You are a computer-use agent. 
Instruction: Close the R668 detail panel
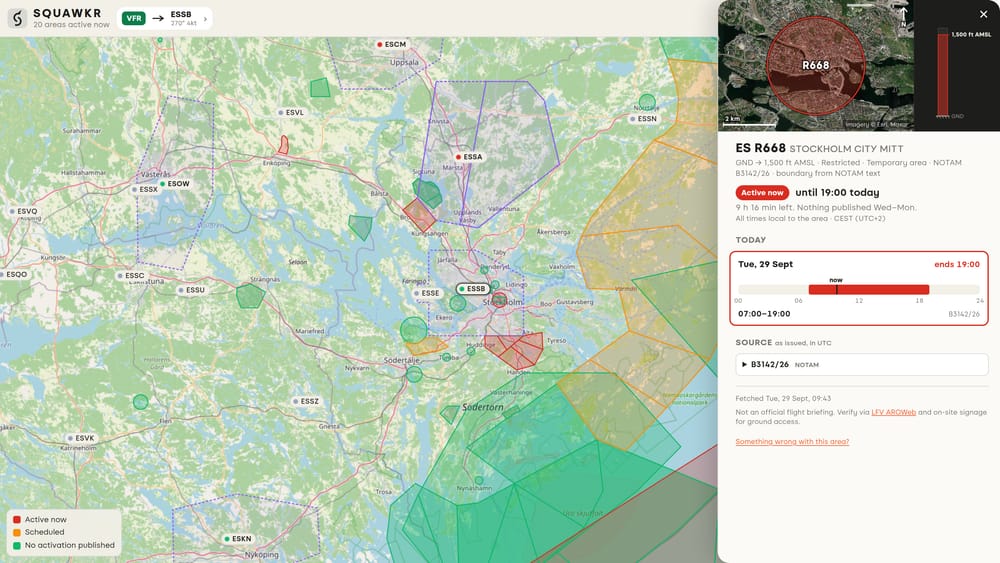pos(983,14)
